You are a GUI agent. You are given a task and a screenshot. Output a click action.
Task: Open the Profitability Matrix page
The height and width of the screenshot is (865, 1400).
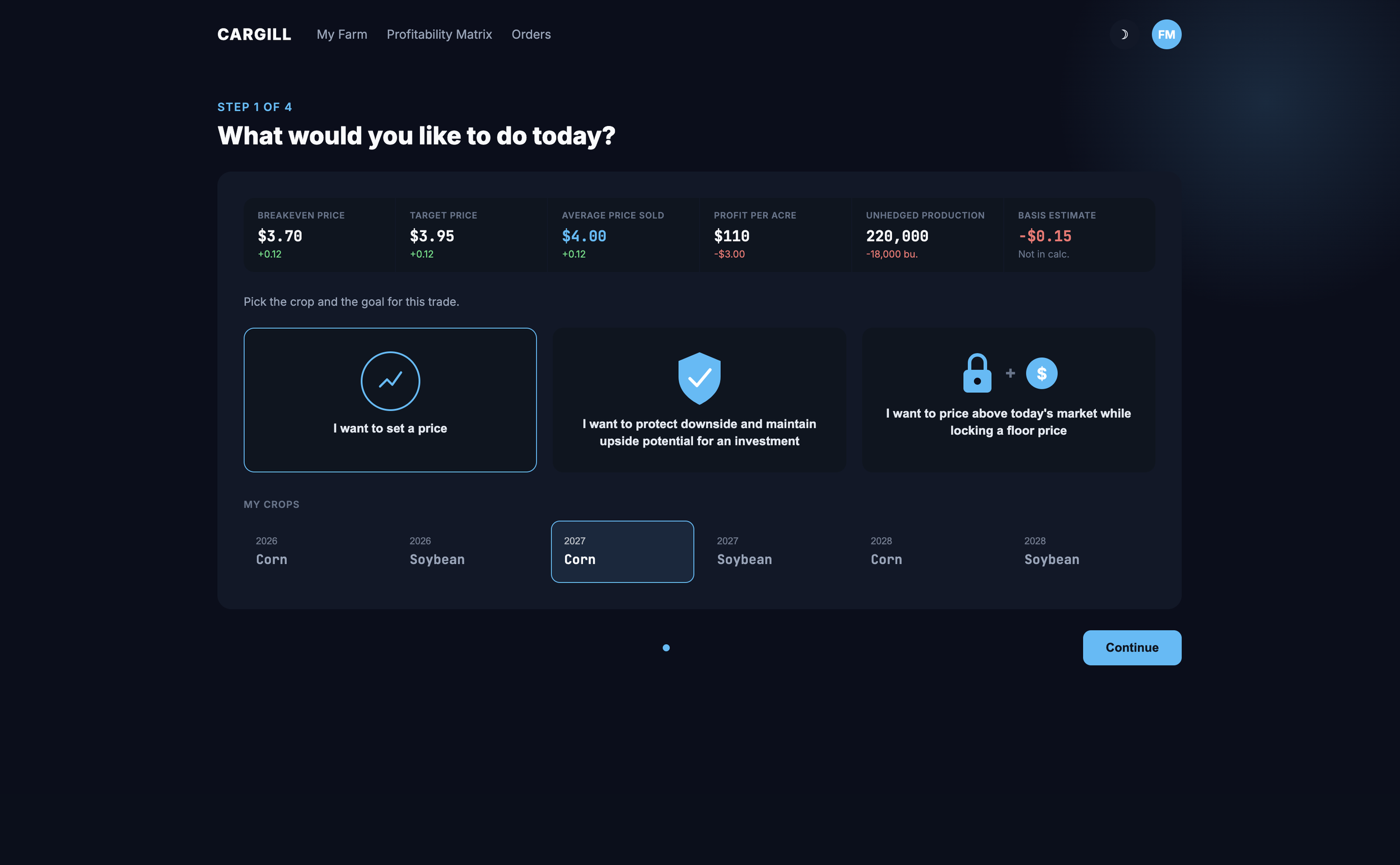(x=439, y=34)
